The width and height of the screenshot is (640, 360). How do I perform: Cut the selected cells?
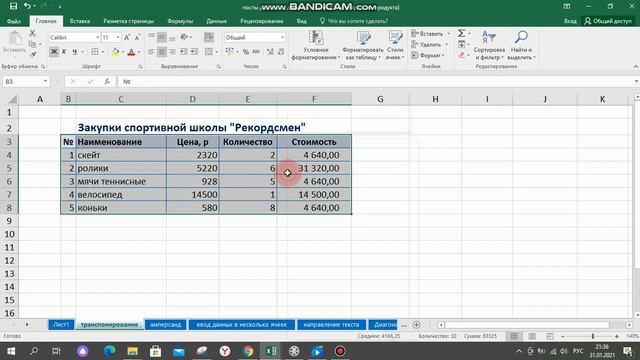[x=32, y=33]
